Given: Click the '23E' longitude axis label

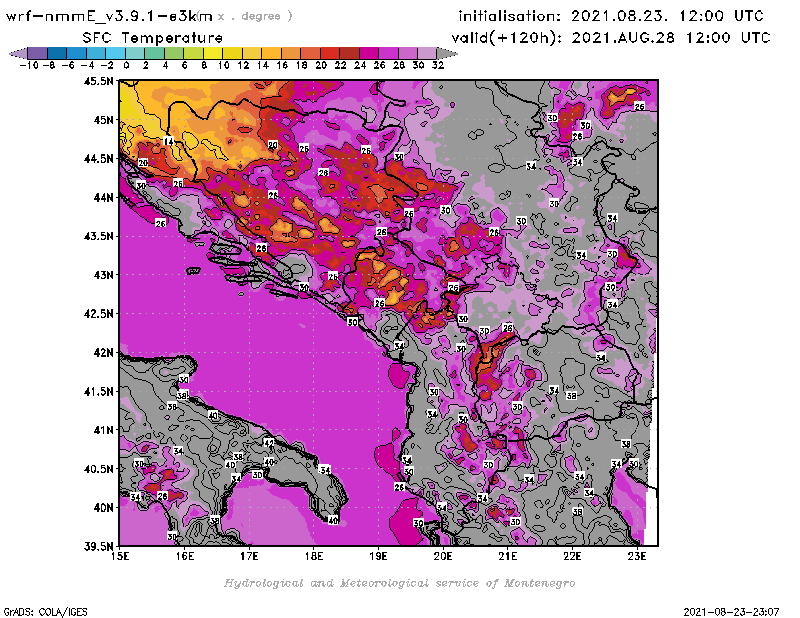Looking at the screenshot, I should click(637, 556).
